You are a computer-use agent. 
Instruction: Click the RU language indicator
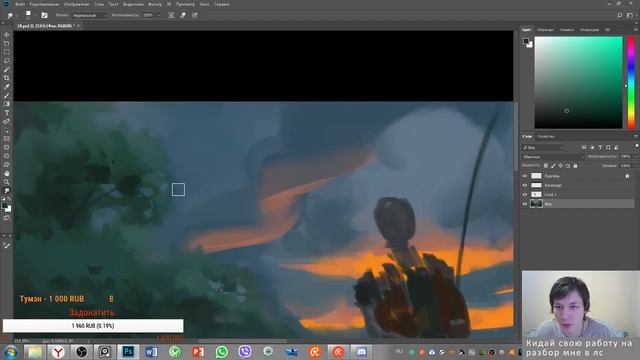(x=399, y=351)
